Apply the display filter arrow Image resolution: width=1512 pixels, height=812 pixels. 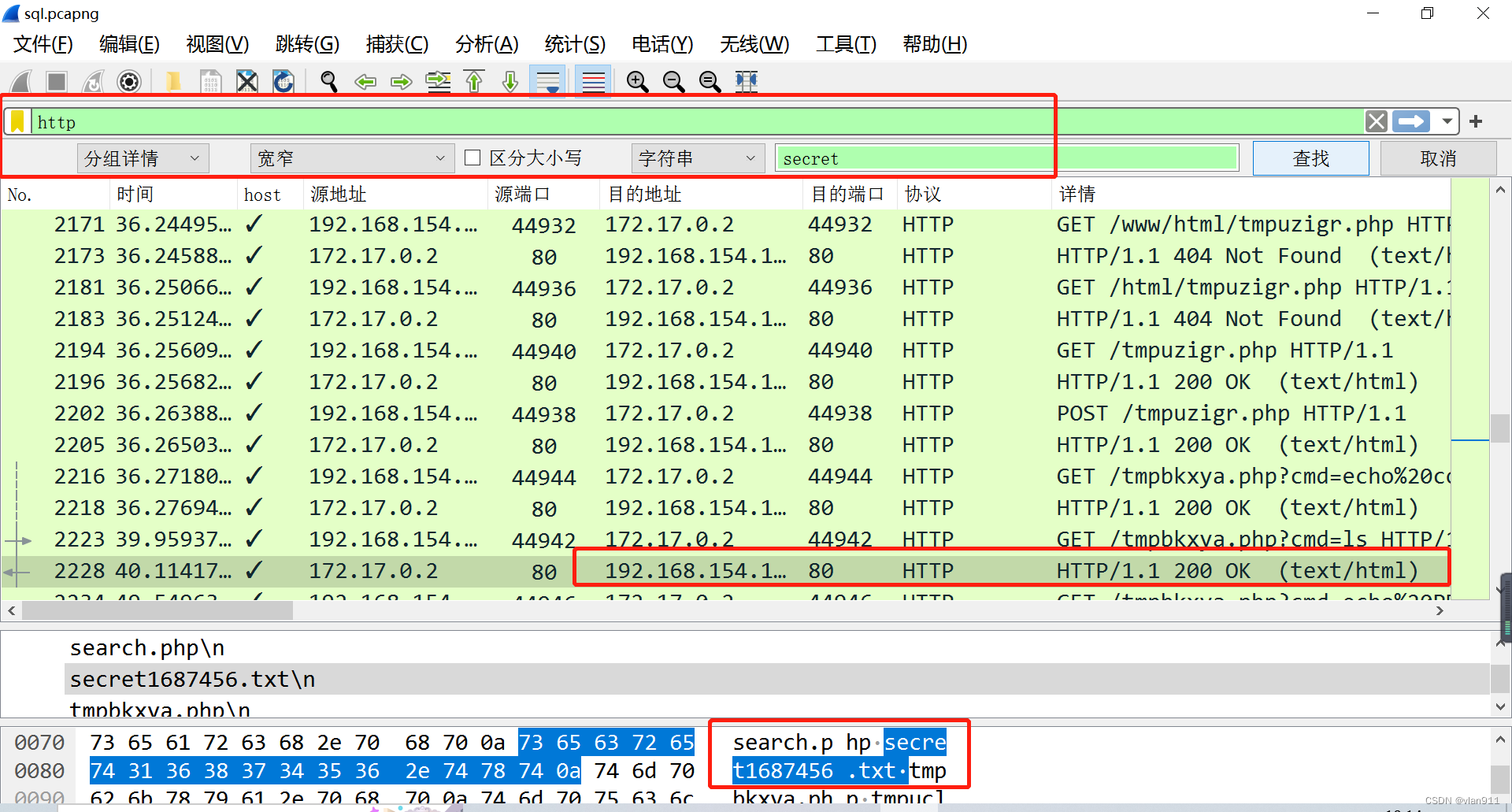coord(1411,121)
